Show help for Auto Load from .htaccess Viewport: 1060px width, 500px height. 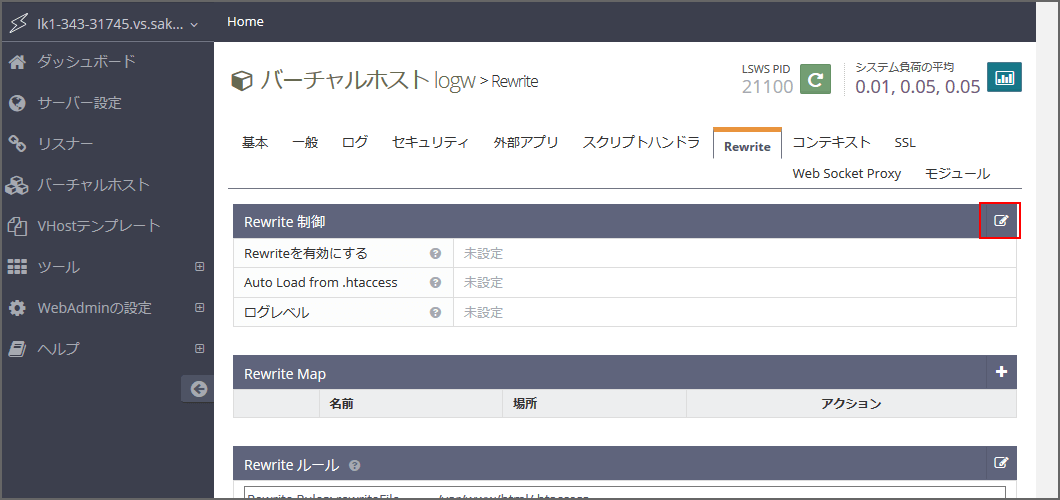coord(435,283)
